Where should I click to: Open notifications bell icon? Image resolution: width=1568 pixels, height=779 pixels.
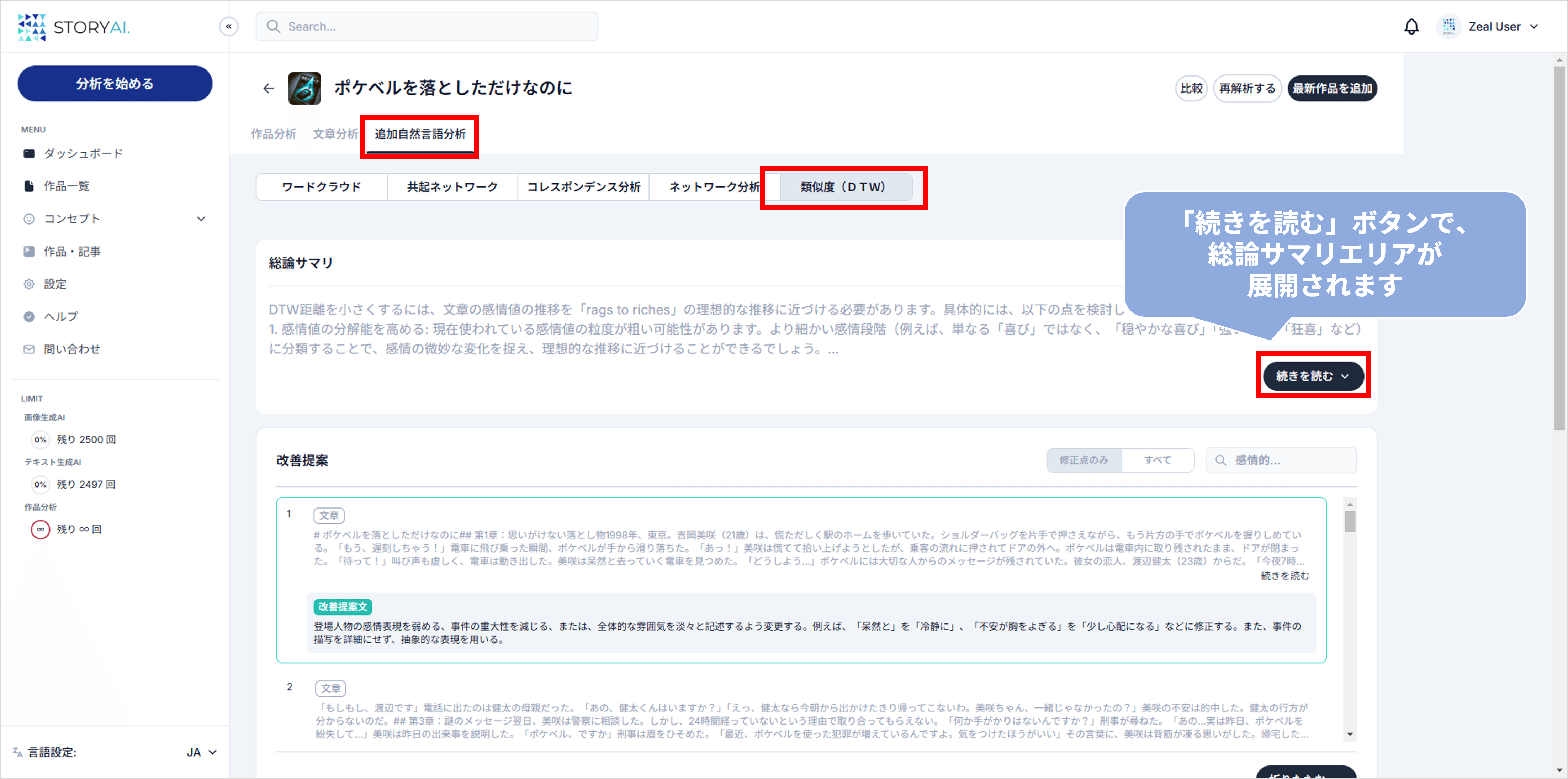pos(1411,26)
